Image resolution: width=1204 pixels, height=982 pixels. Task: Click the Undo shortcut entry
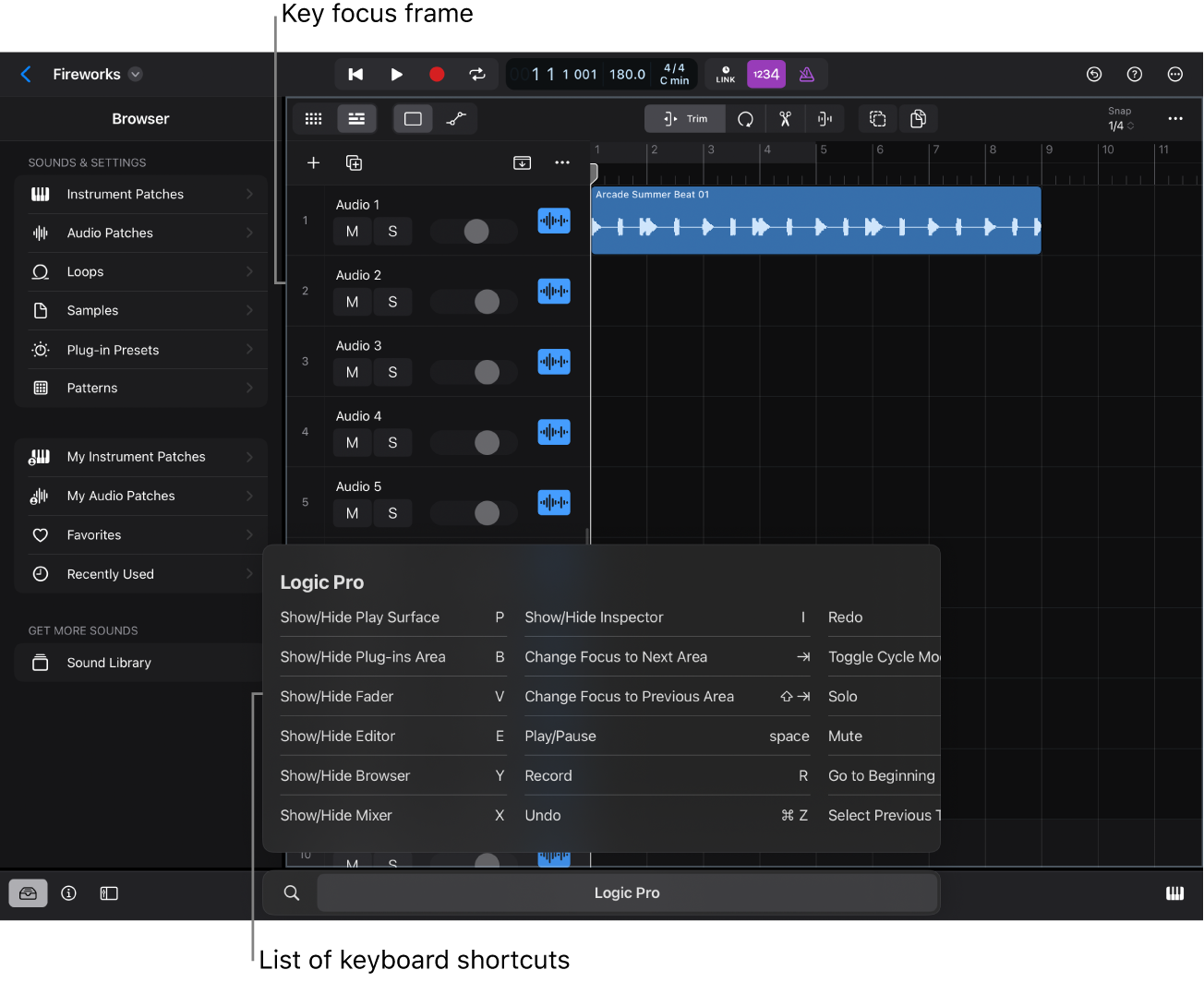click(x=667, y=816)
